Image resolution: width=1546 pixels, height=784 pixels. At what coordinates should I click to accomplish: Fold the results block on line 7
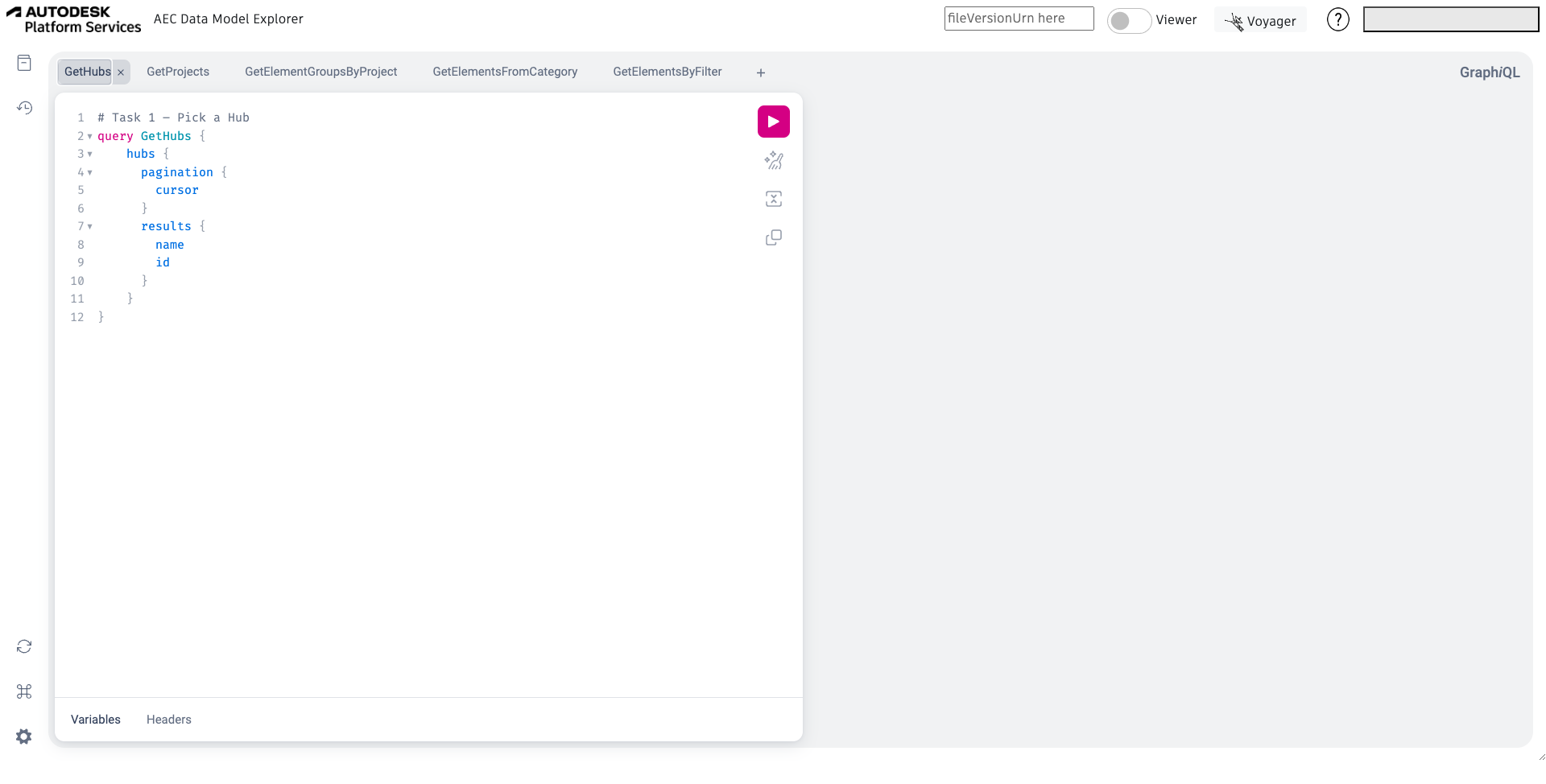tap(89, 226)
